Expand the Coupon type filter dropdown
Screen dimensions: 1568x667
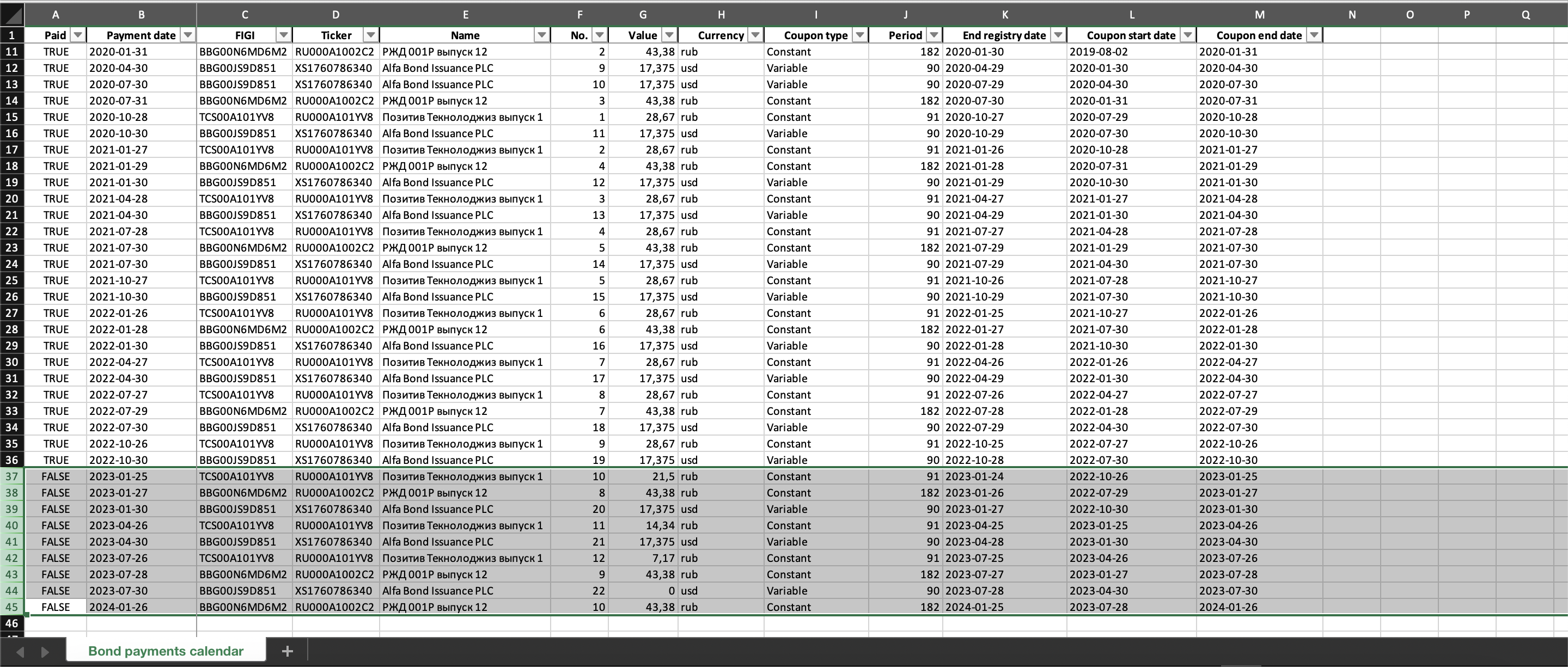pos(859,35)
